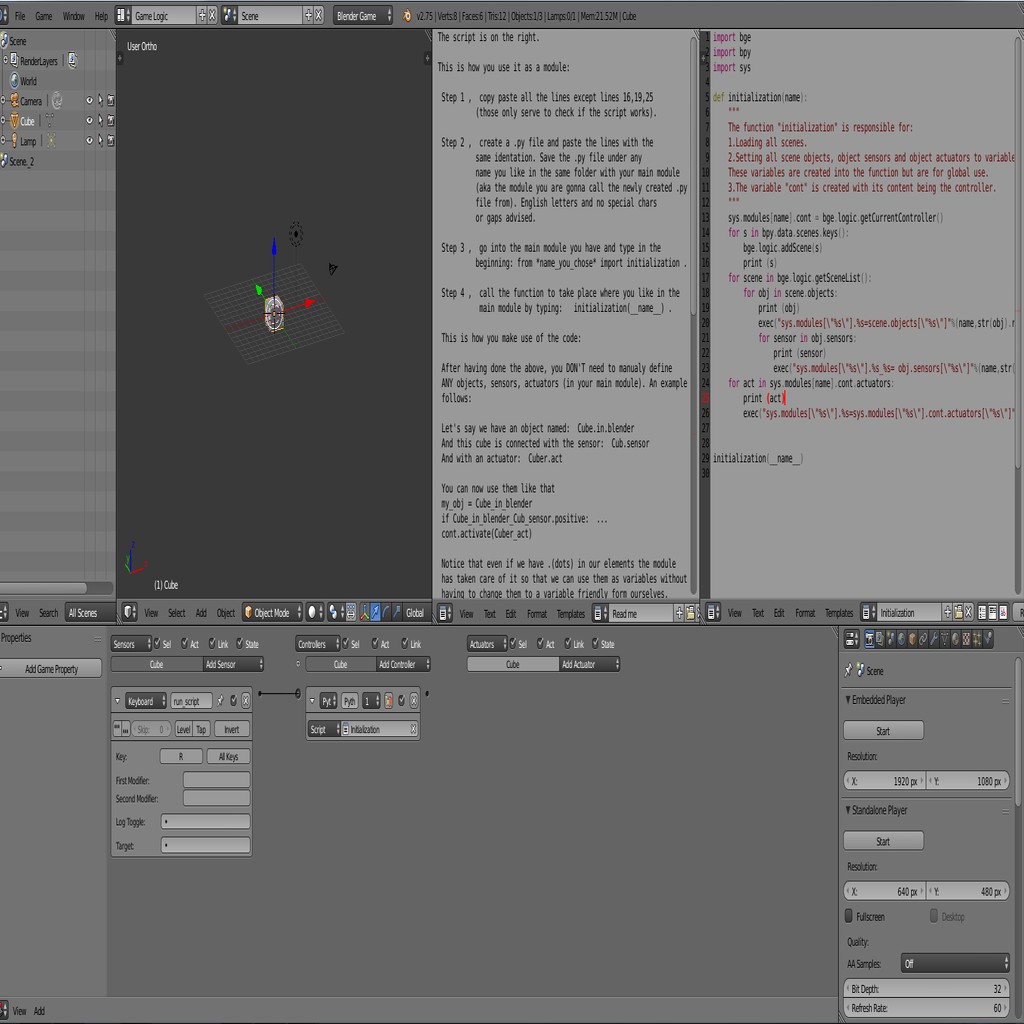Toggle line numbers icon in text editor header

980,614
